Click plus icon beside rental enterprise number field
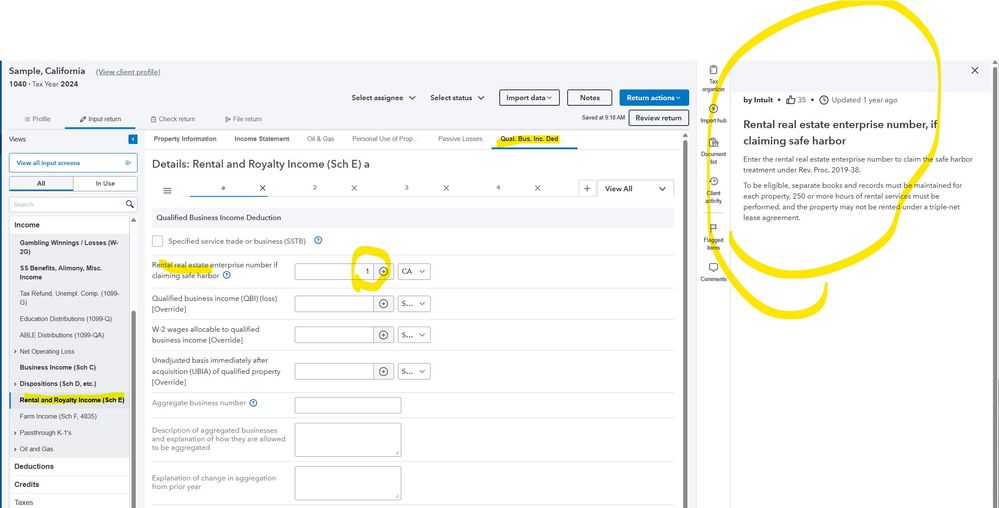Screen dimensions: 999x508 (x=383, y=272)
